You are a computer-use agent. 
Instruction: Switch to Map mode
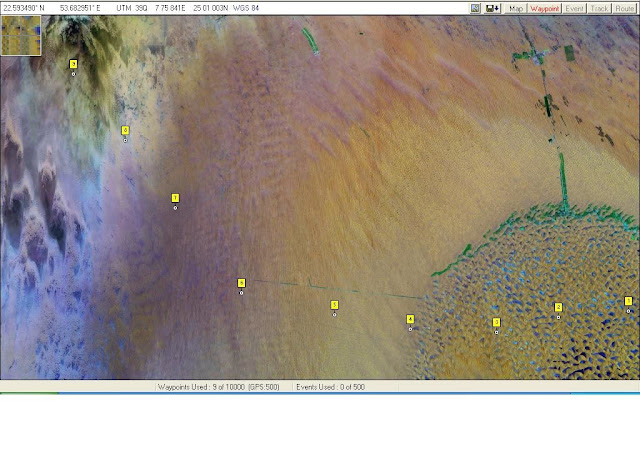click(x=516, y=8)
